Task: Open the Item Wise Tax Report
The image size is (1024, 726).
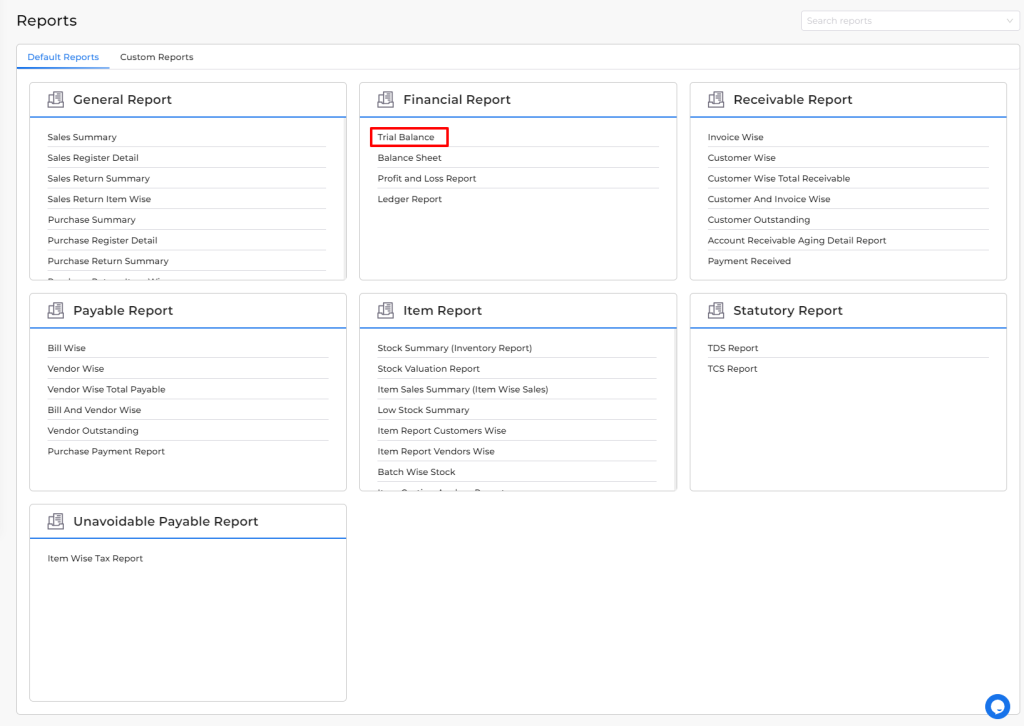Action: click(95, 558)
